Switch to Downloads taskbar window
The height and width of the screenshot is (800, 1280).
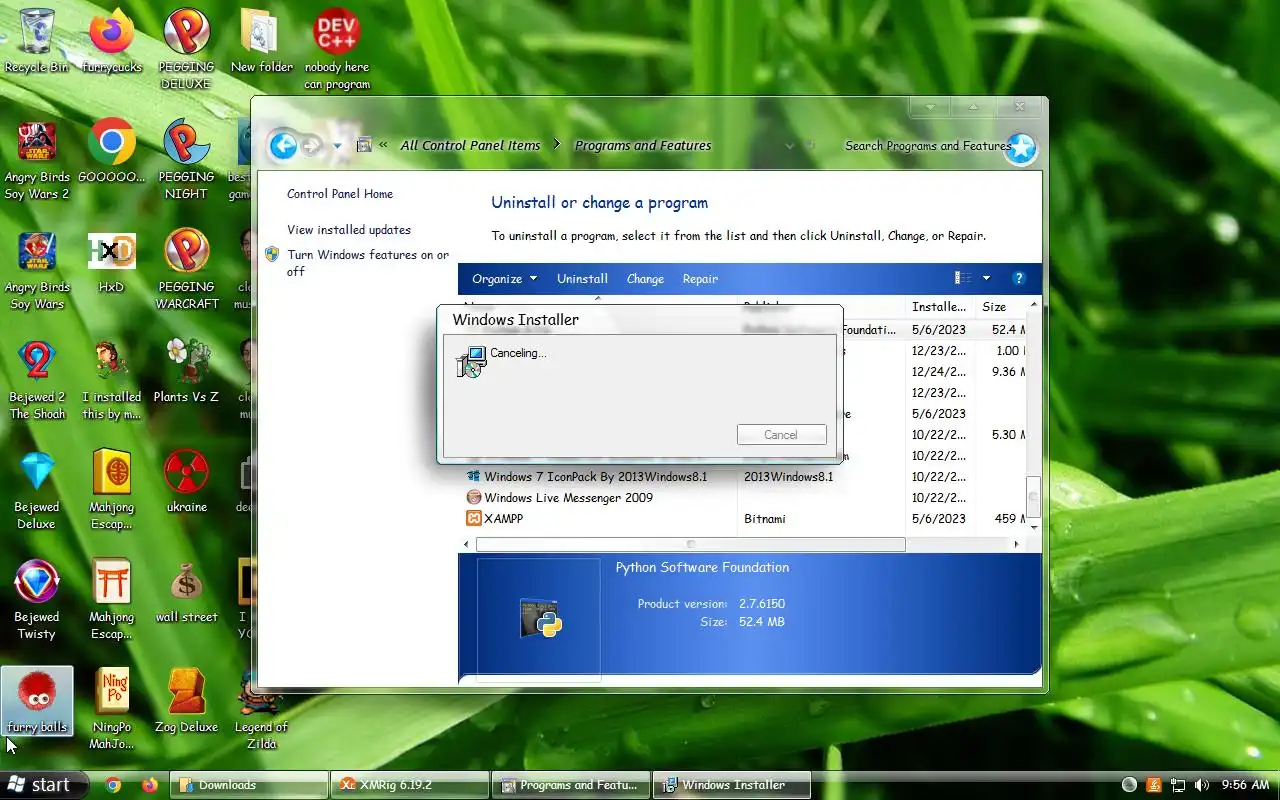249,785
